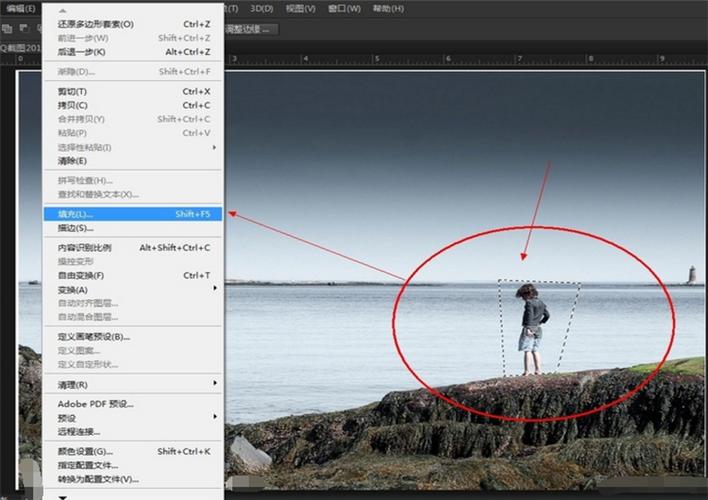
Task: Select the add-to-selection mode icon
Action: pyautogui.click(x=7, y=29)
